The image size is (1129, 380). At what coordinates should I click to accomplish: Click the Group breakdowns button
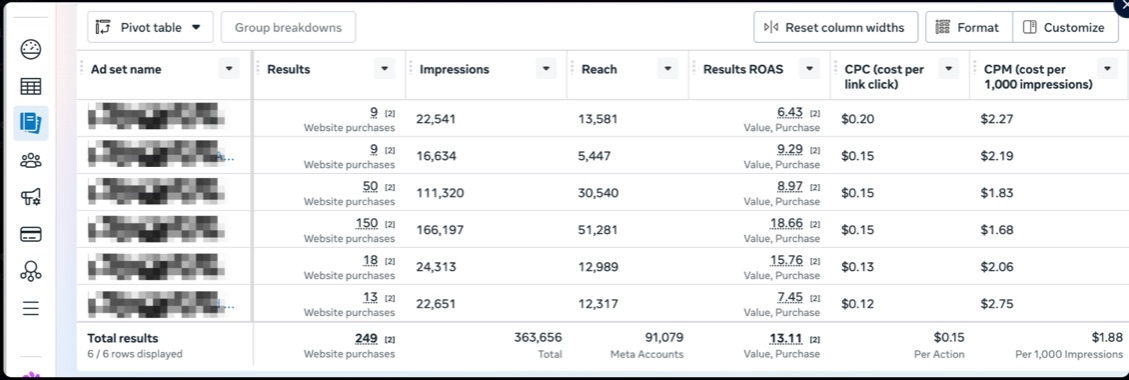288,27
